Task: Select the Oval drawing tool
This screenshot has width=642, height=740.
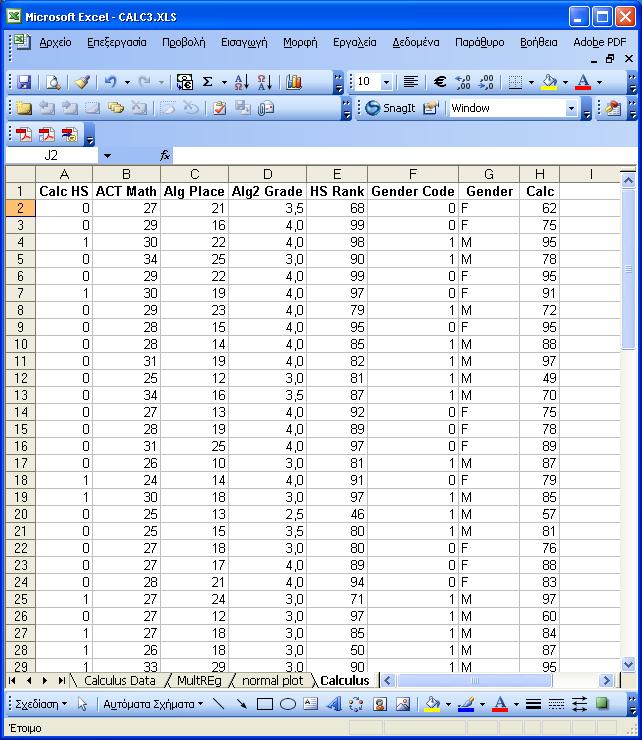Action: pos(288,704)
